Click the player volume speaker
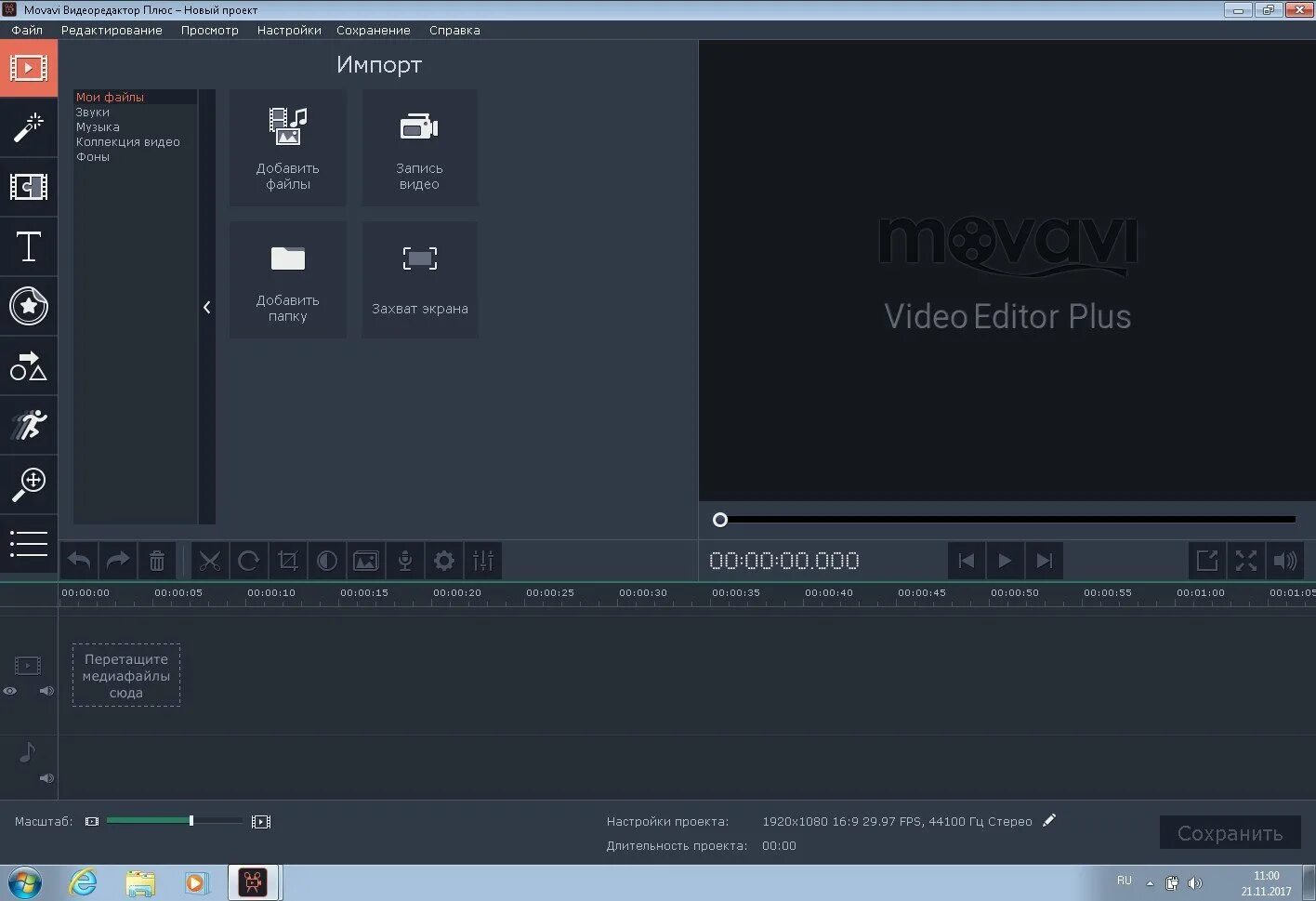1316x901 pixels. 1285,561
